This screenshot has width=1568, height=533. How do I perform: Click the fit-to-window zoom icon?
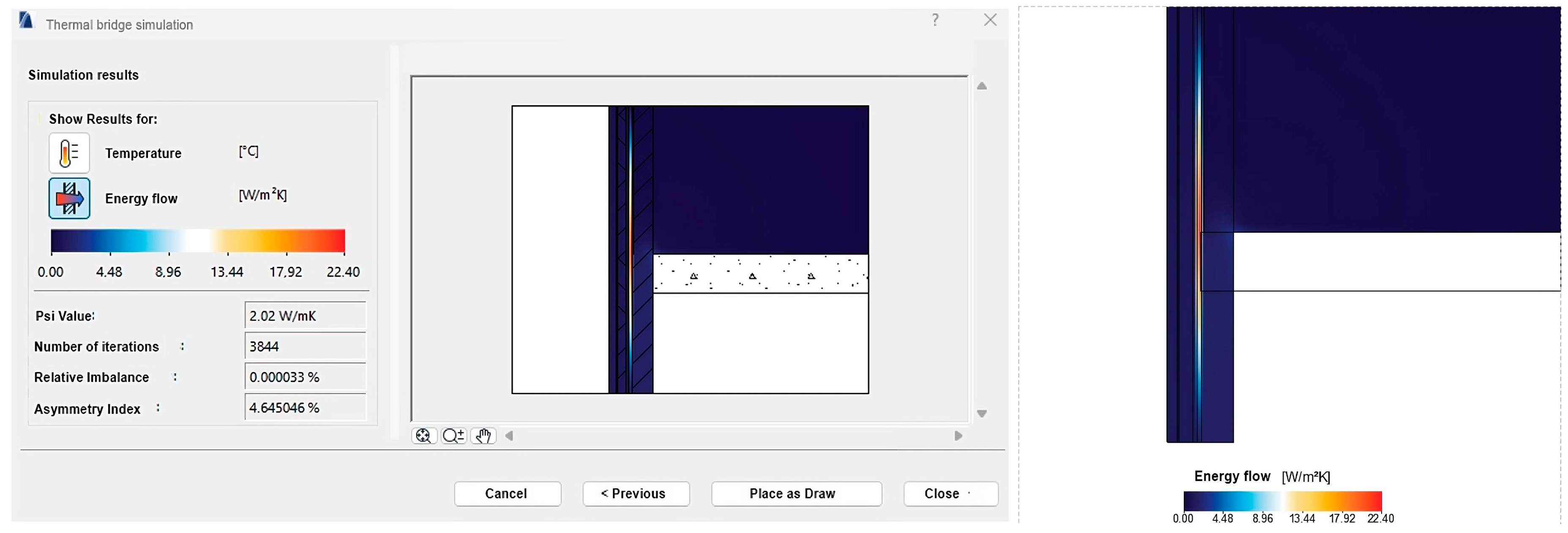pyautogui.click(x=423, y=435)
